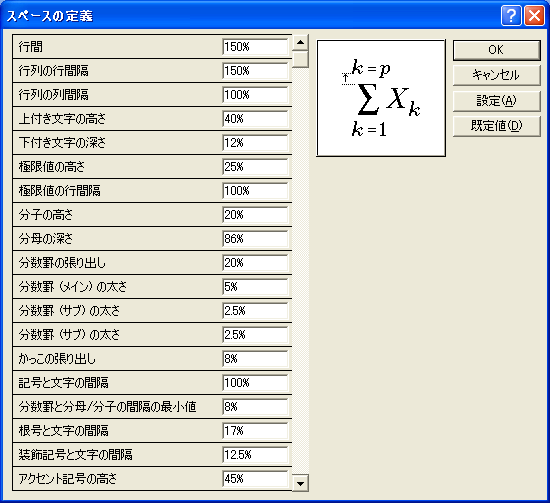The height and width of the screenshot is (503, 550).
Task: Click the キャンセル button
Action: point(496,75)
